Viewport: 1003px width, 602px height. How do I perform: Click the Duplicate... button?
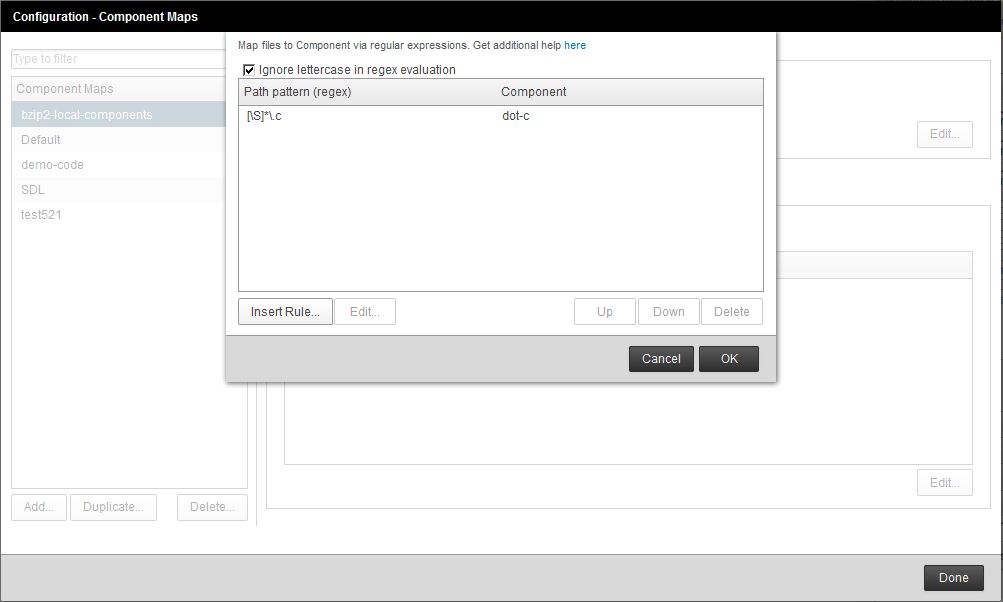pyautogui.click(x=113, y=507)
